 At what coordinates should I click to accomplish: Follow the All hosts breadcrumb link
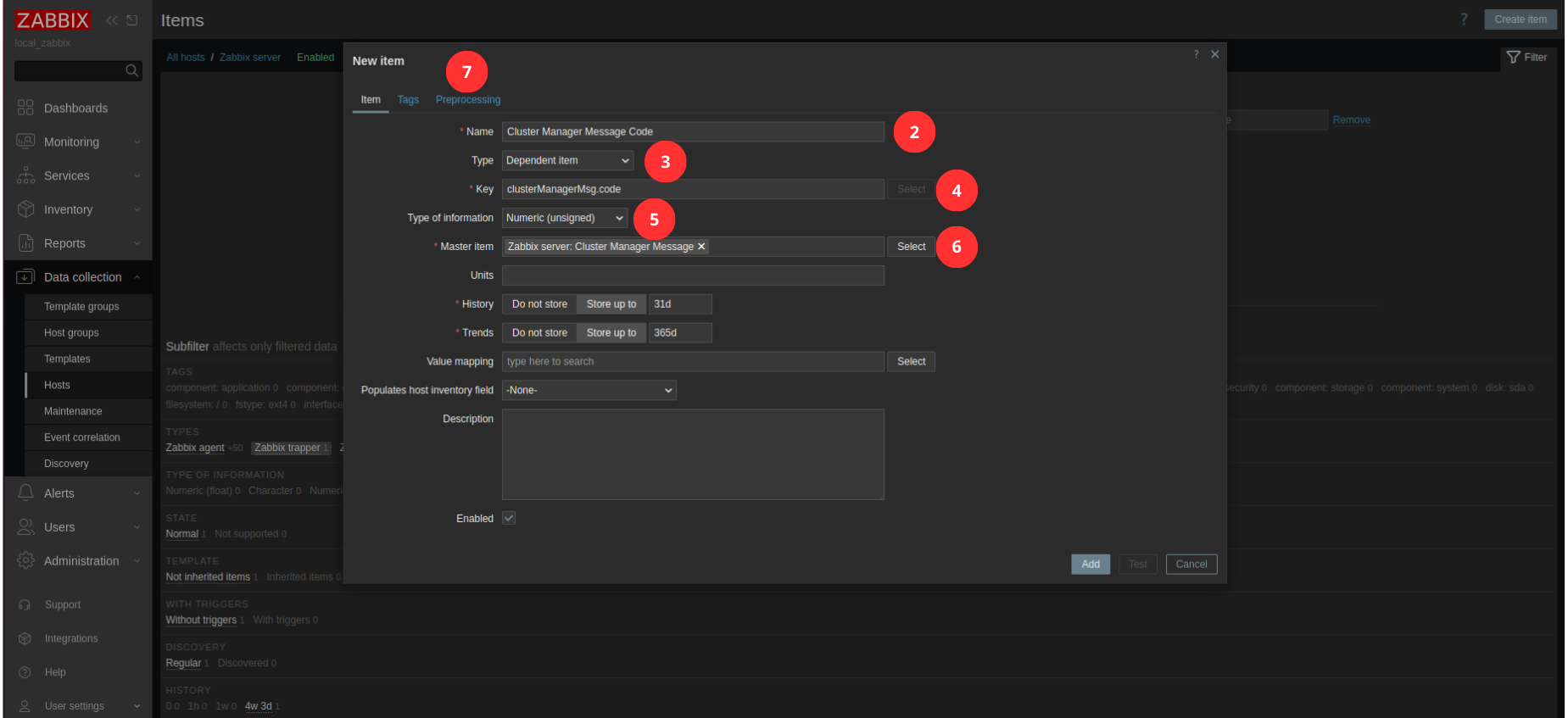pyautogui.click(x=186, y=58)
